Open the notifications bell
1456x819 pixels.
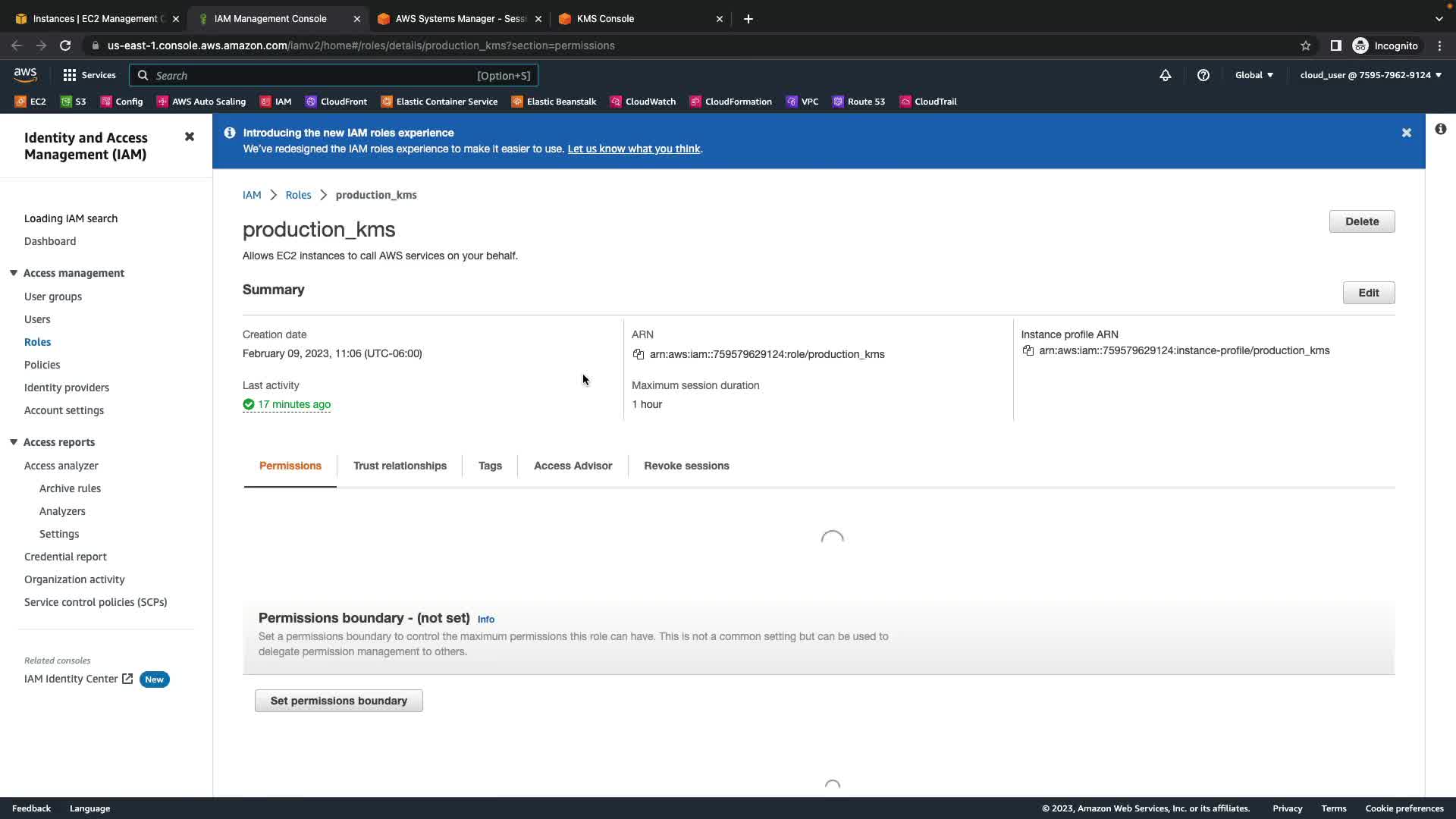coord(1166,75)
